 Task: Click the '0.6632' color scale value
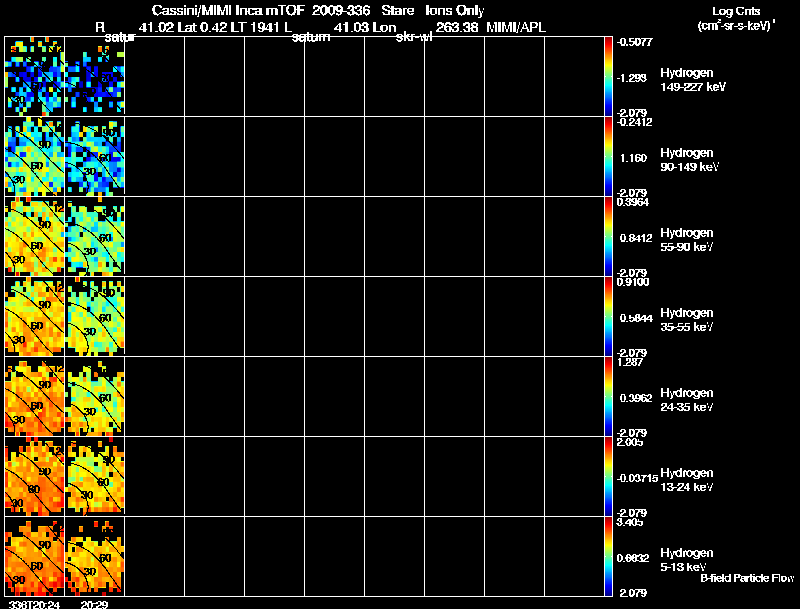click(633, 559)
